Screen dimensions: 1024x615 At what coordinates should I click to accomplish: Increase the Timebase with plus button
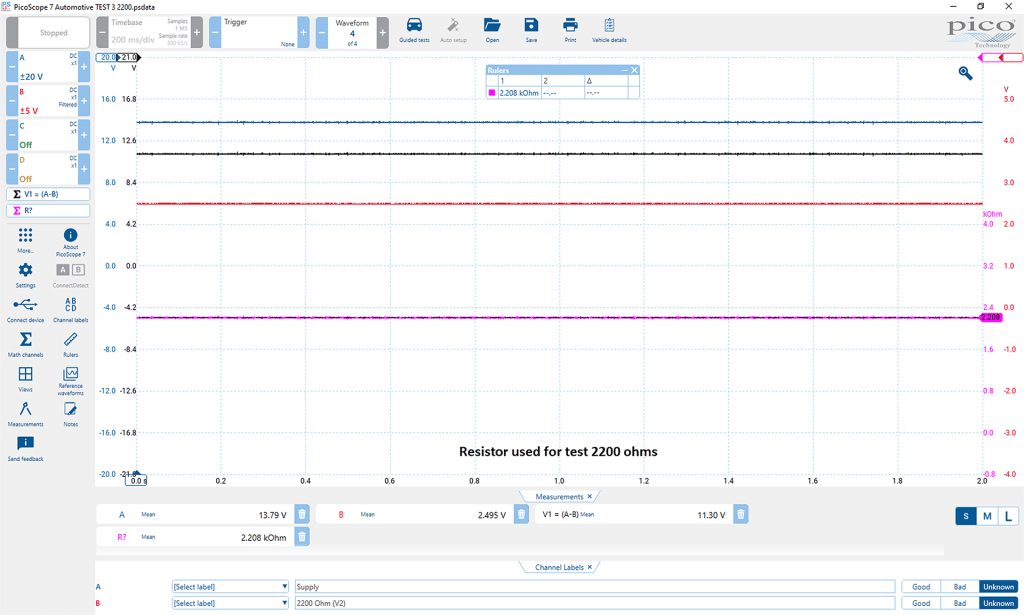(x=197, y=33)
